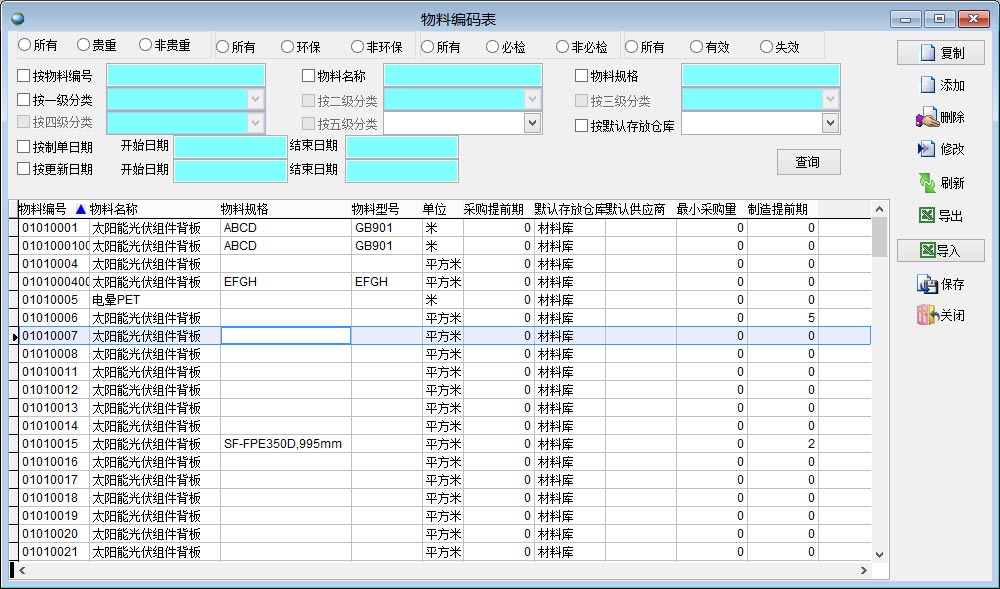Open the 按一级分类 dropdown list
1000x589 pixels.
pyautogui.click(x=255, y=99)
